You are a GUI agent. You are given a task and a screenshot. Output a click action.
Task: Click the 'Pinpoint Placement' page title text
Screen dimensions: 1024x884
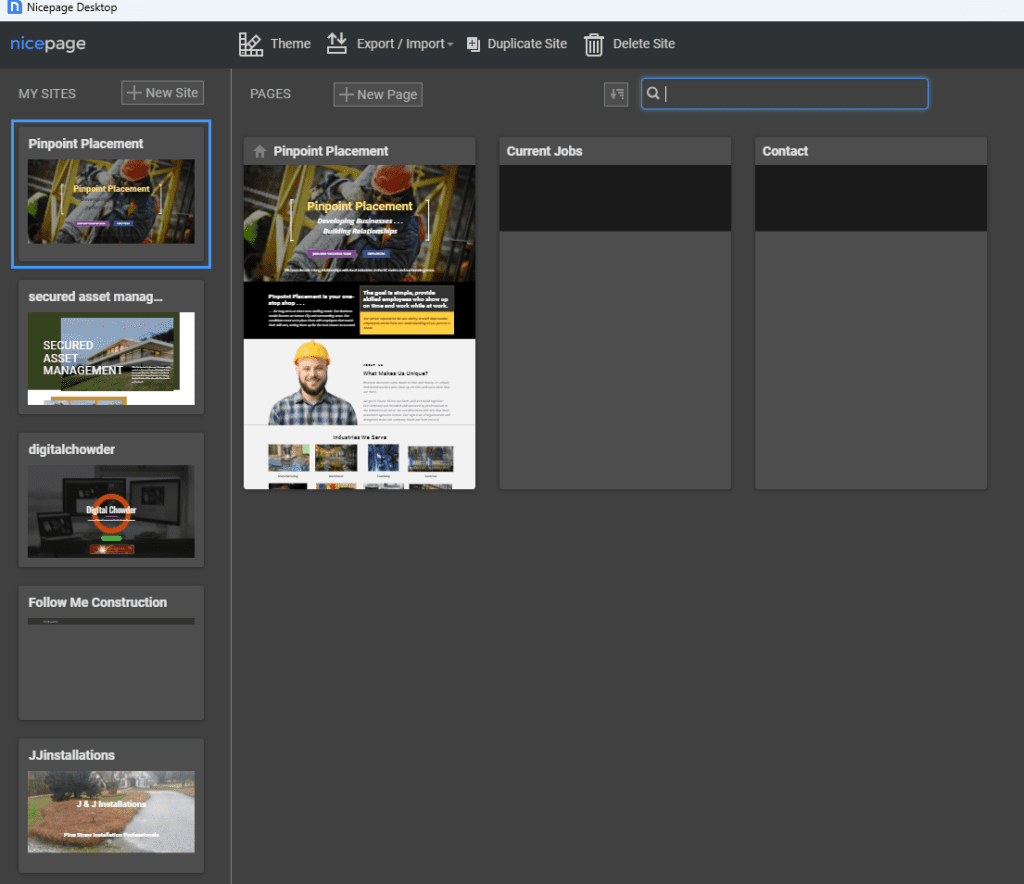point(330,151)
